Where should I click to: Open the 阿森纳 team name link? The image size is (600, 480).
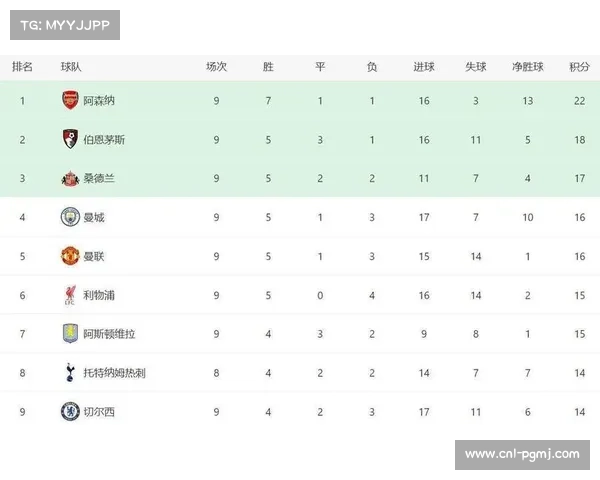(98, 101)
